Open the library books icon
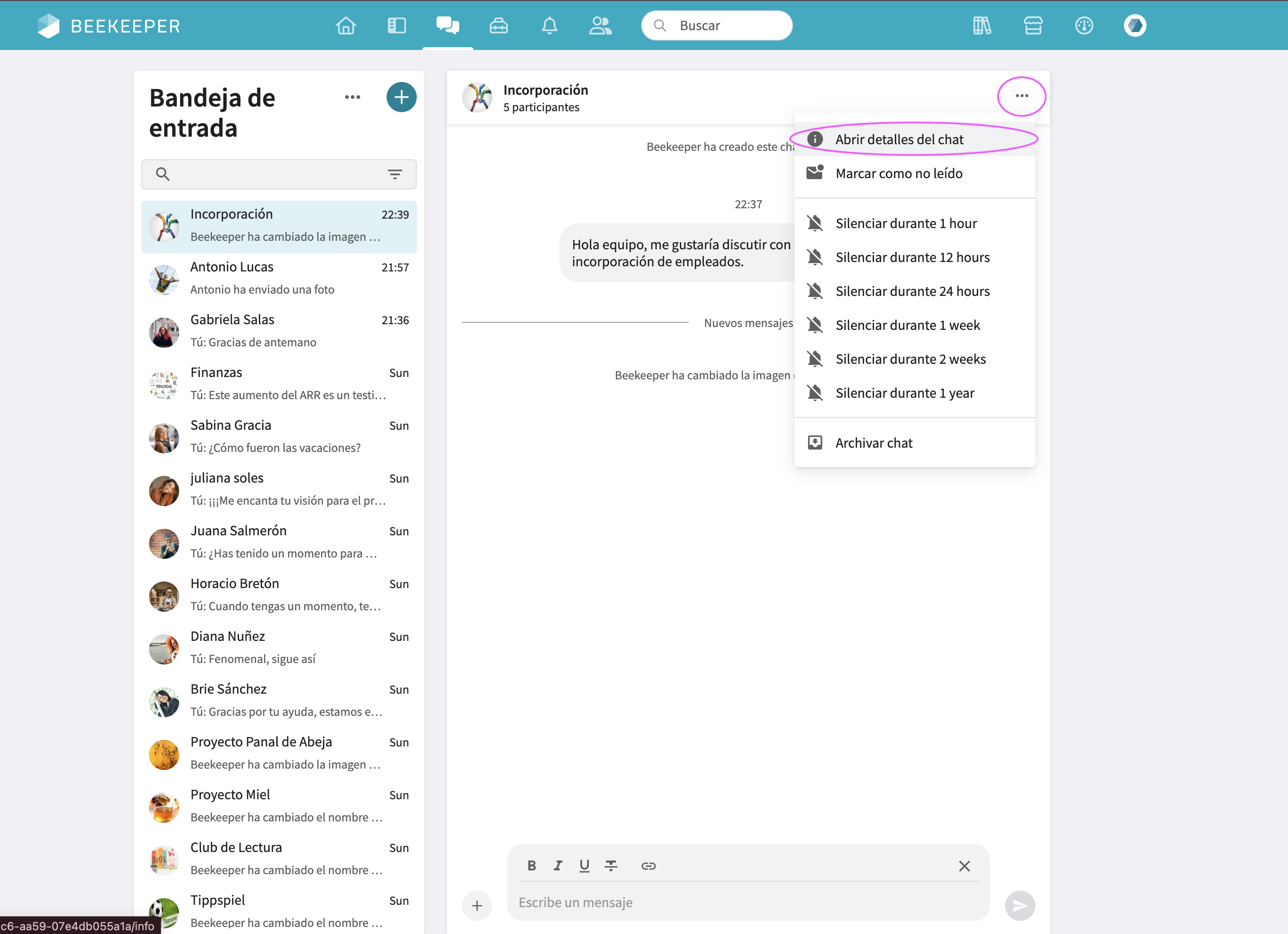Image resolution: width=1288 pixels, height=934 pixels. click(x=982, y=25)
